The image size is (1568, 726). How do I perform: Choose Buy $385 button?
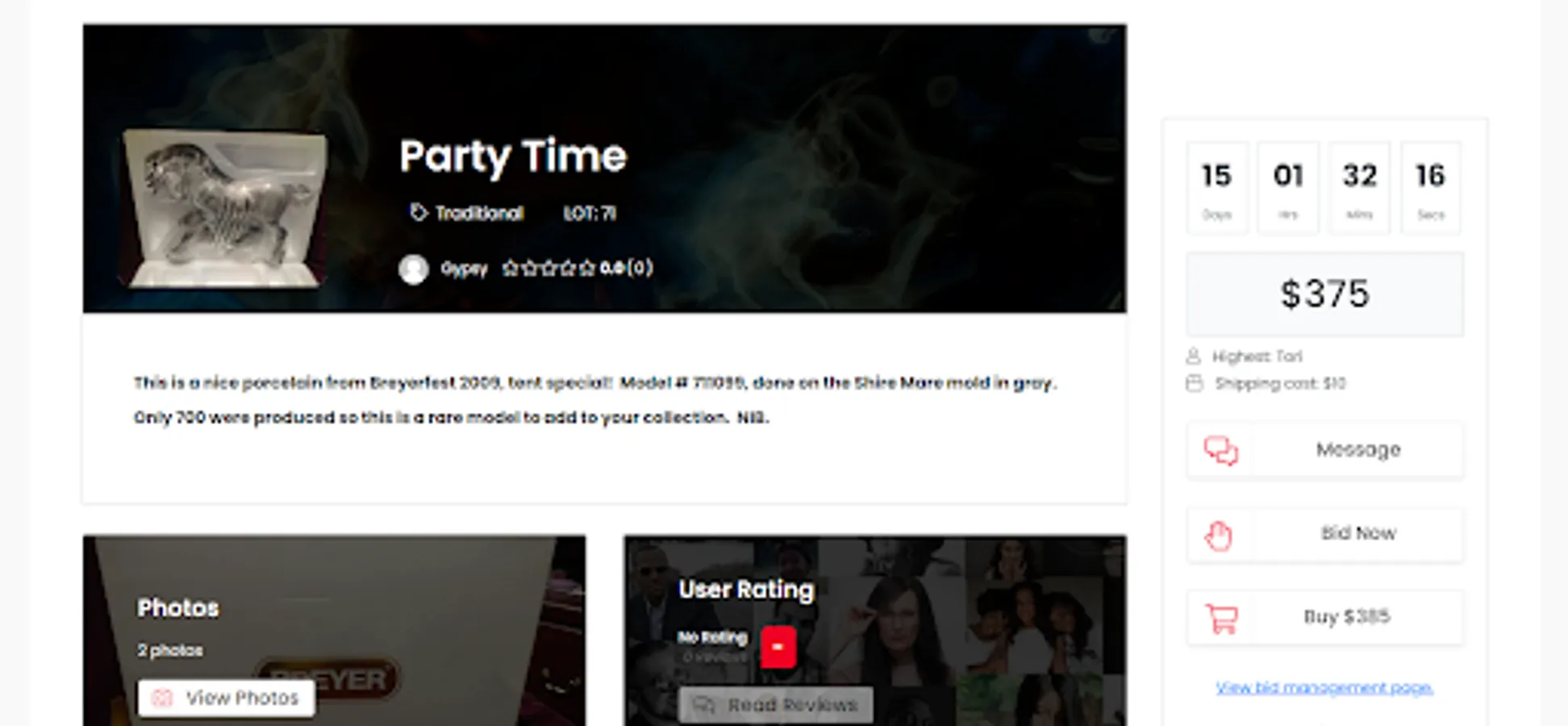1325,618
